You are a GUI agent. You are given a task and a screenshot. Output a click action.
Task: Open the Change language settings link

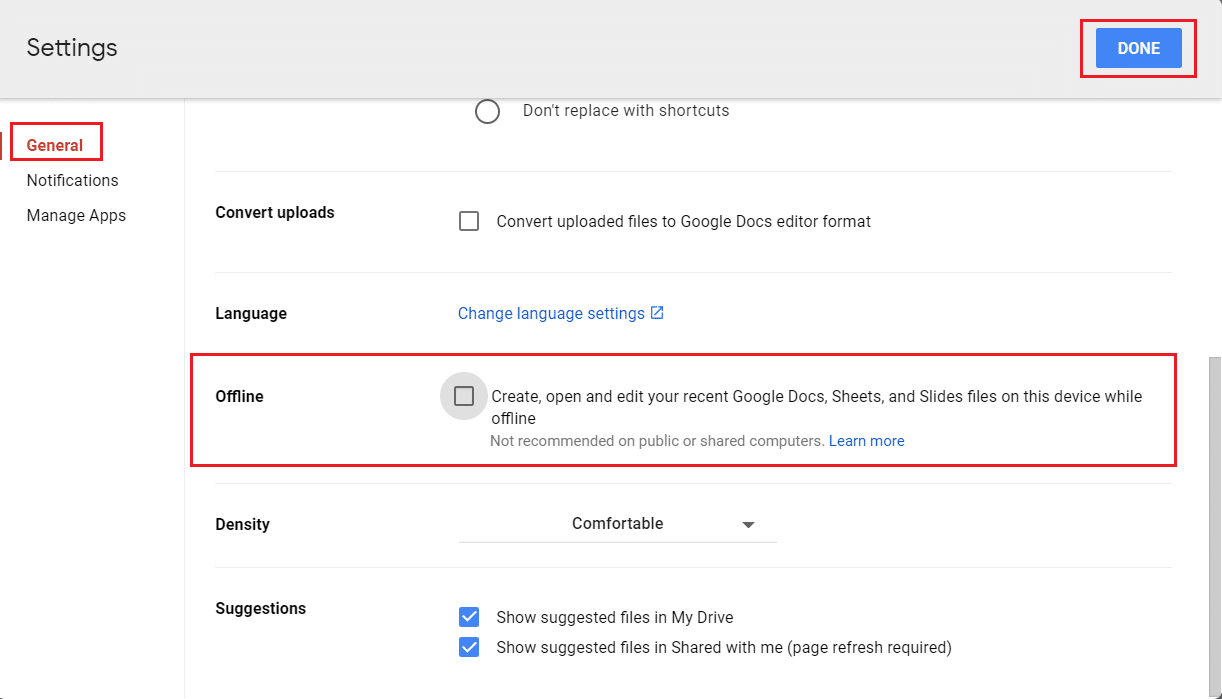click(x=551, y=313)
